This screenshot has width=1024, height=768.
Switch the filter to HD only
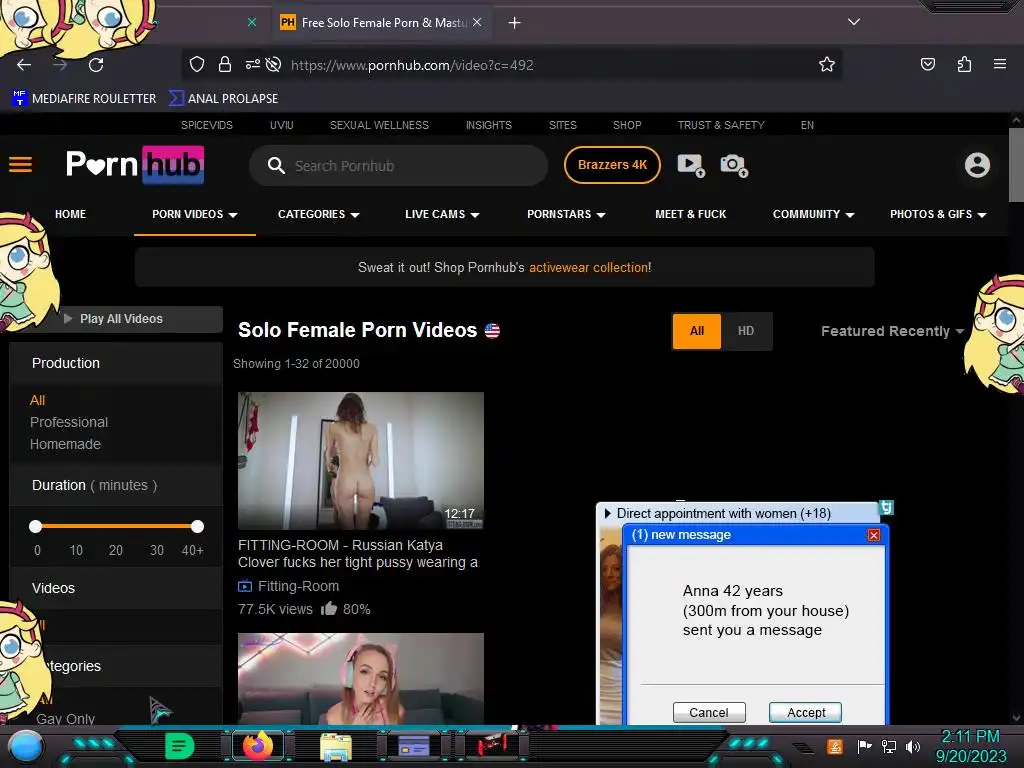pos(746,331)
